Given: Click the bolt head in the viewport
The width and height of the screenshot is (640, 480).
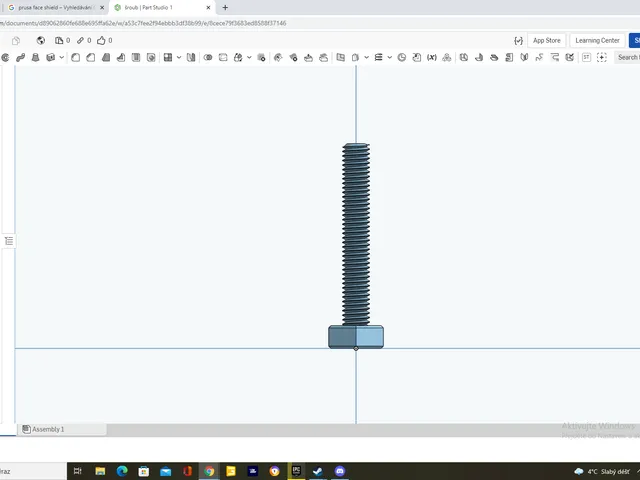Looking at the screenshot, I should 356,337.
